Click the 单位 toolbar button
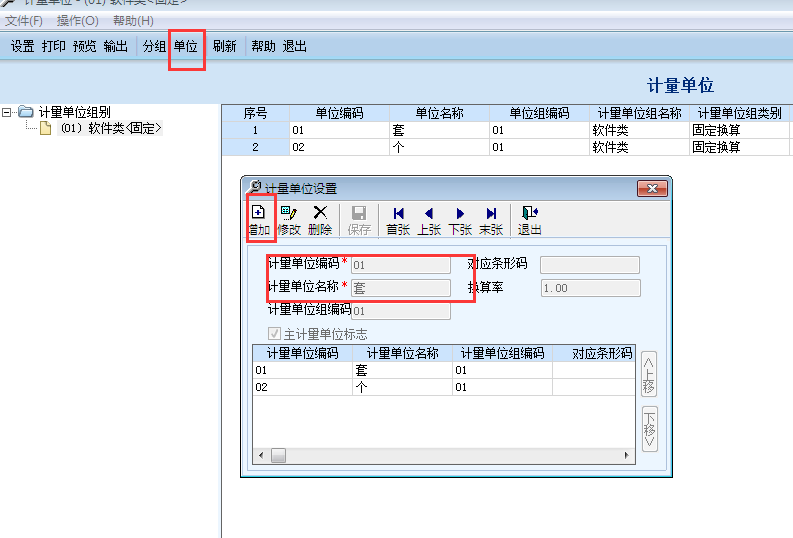The image size is (793, 538). point(185,46)
